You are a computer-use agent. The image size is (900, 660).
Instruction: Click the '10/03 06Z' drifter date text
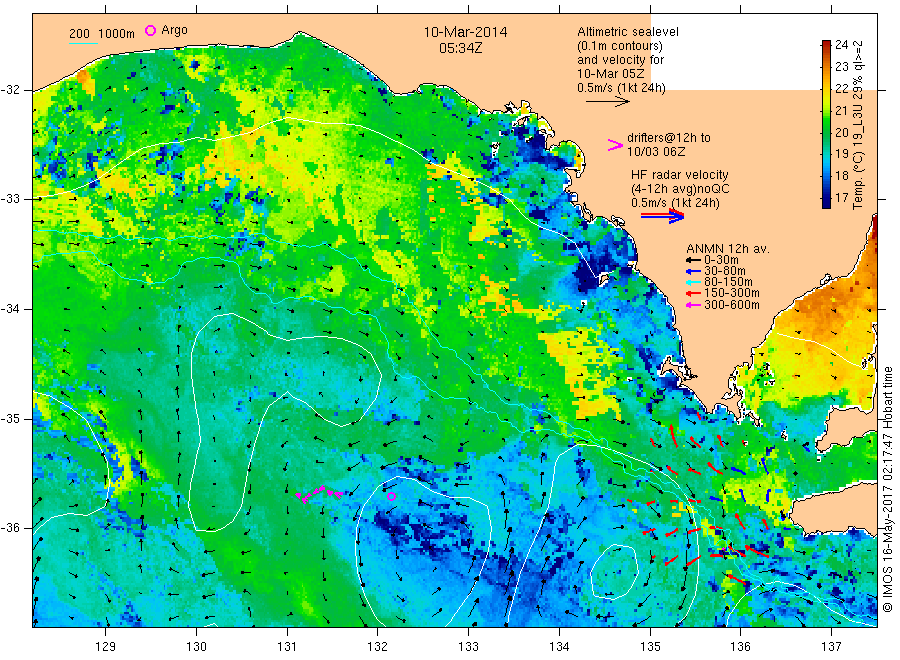pos(656,152)
